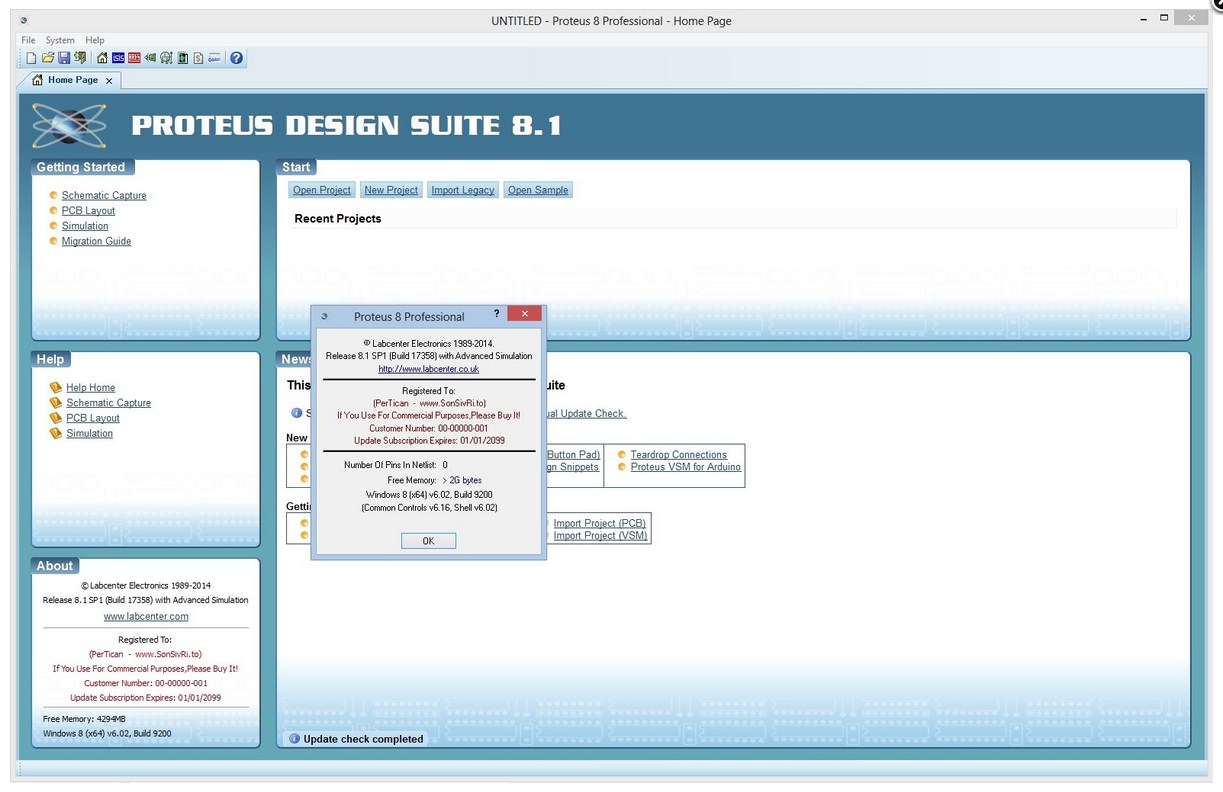Click the New Project button
The image size is (1223, 792).
(391, 190)
